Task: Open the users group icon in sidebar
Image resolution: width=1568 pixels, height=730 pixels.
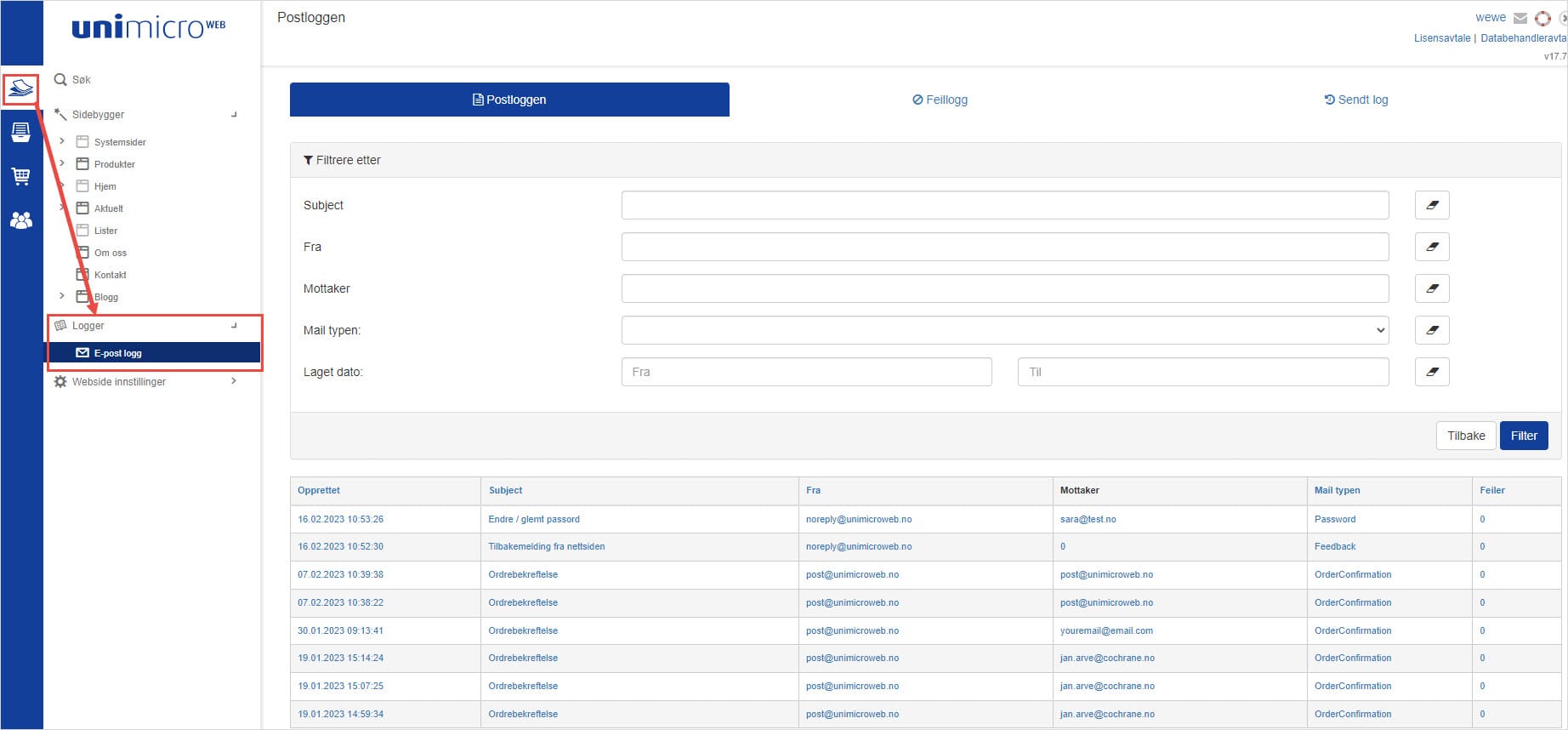Action: [21, 220]
